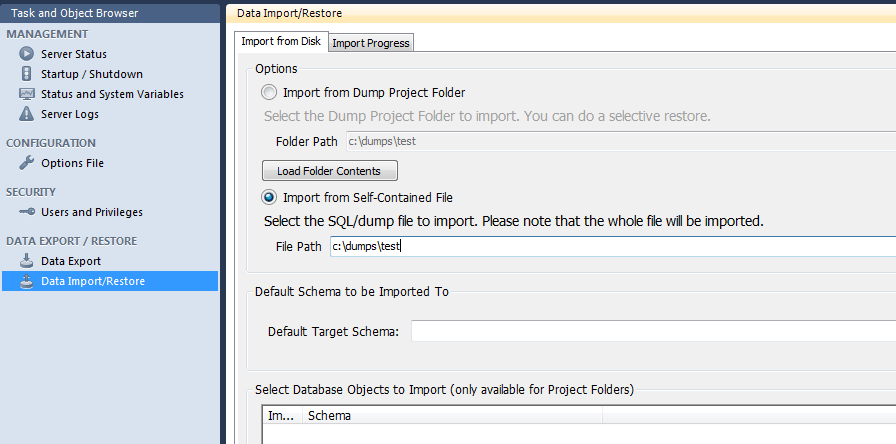The height and width of the screenshot is (444, 896).
Task: Click the Users and Privileges key icon
Action: click(26, 212)
